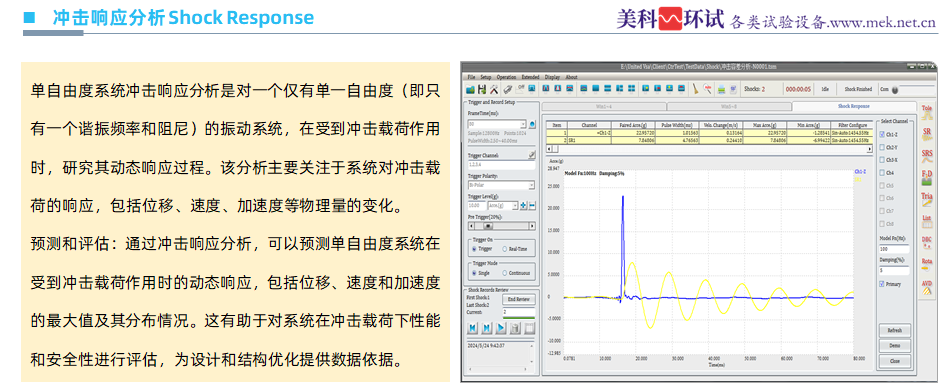
Task: Click the Pre Trigger slider handle
Action: click(488, 226)
